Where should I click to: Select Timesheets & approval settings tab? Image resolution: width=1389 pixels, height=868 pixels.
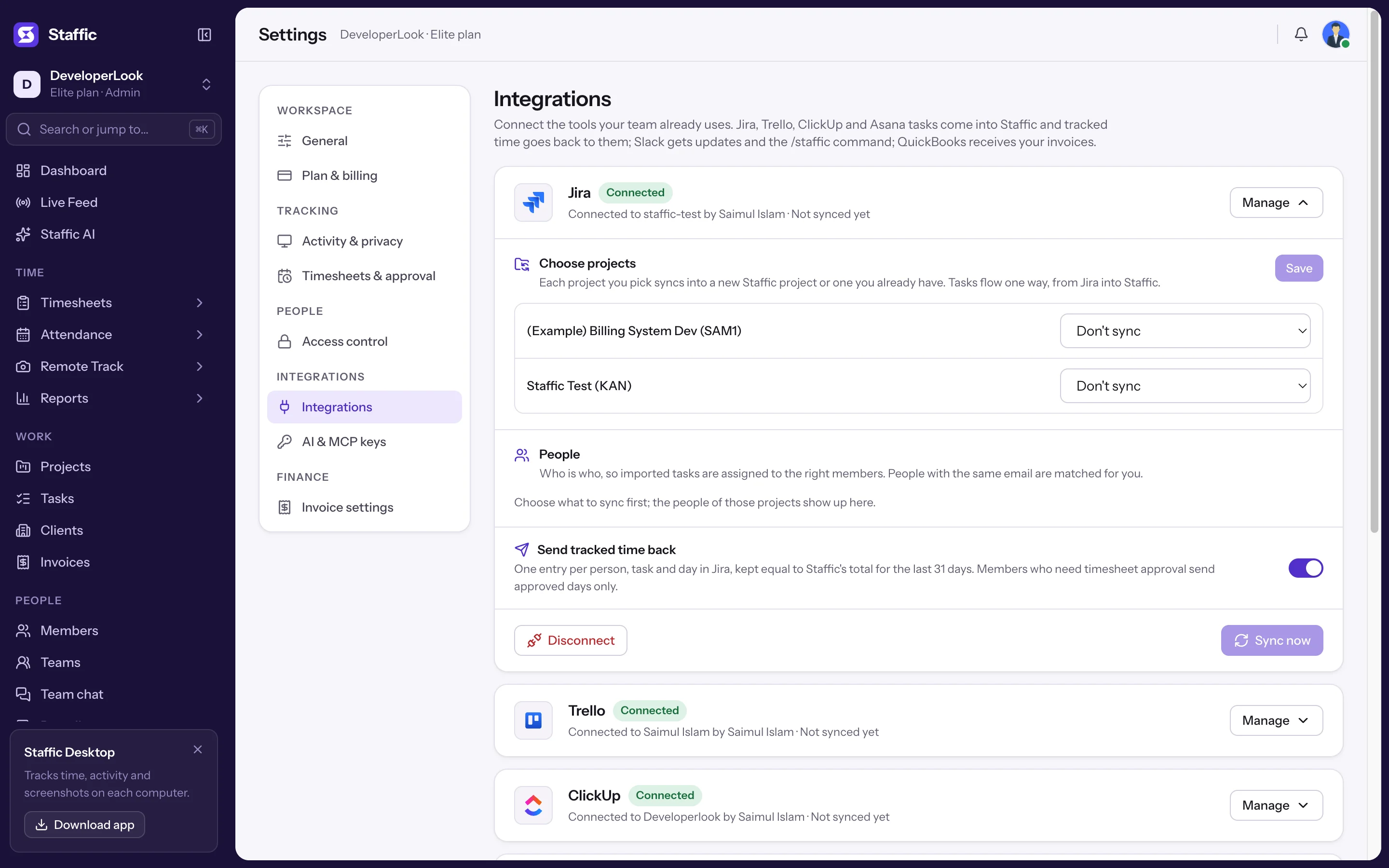click(x=365, y=276)
